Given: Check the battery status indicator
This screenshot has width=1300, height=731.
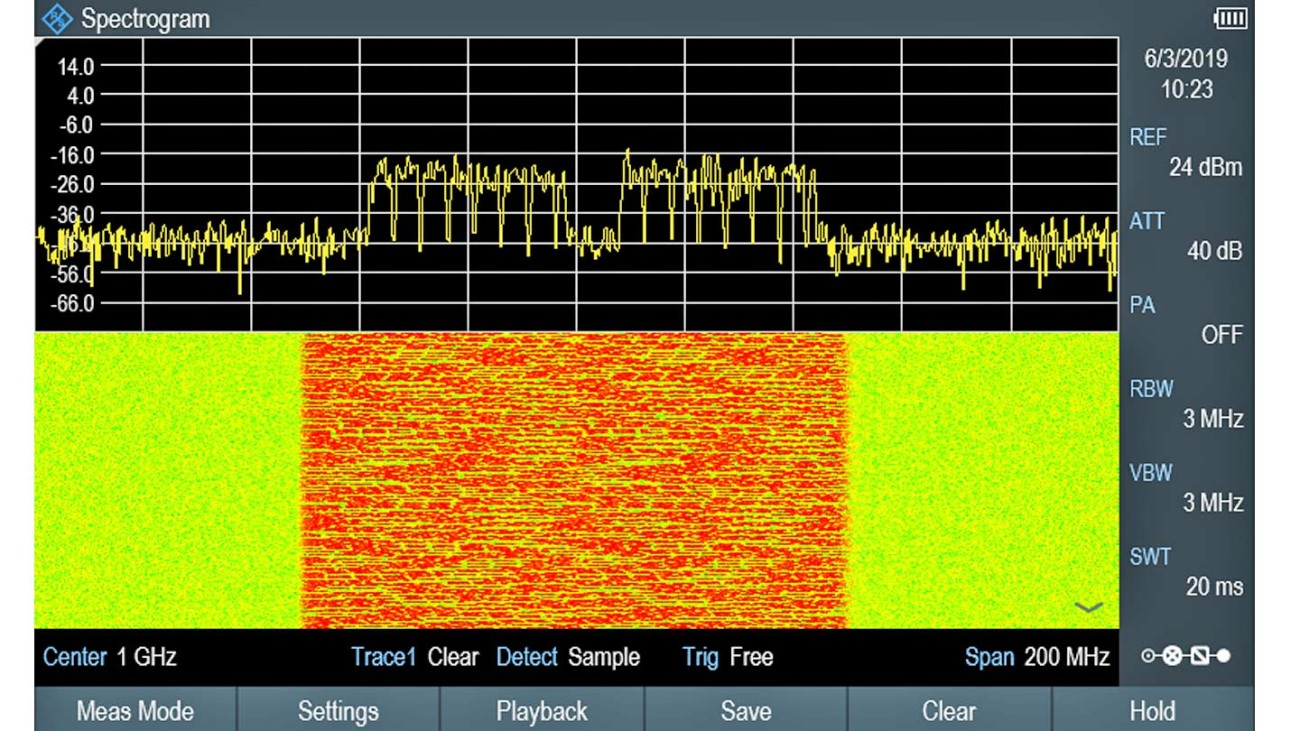Looking at the screenshot, I should [x=1232, y=16].
